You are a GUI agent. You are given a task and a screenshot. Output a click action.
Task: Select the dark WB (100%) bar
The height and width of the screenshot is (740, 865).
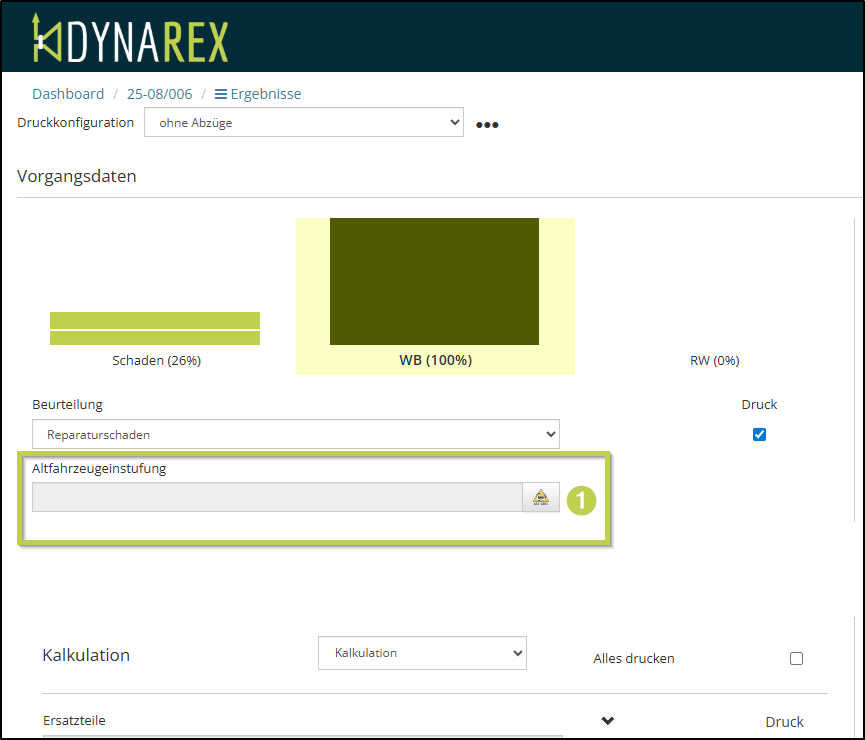click(434, 281)
